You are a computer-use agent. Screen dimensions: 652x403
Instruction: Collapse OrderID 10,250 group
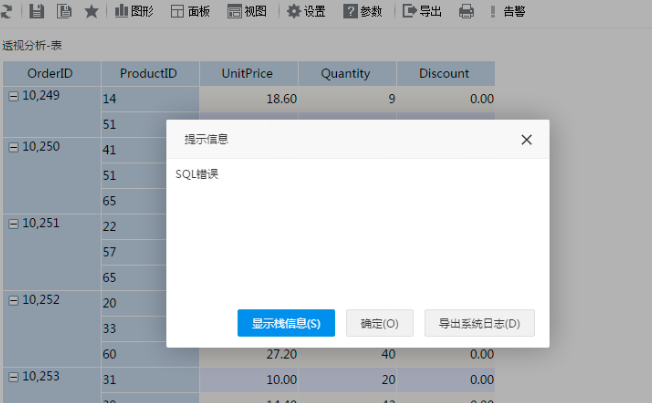[14, 147]
